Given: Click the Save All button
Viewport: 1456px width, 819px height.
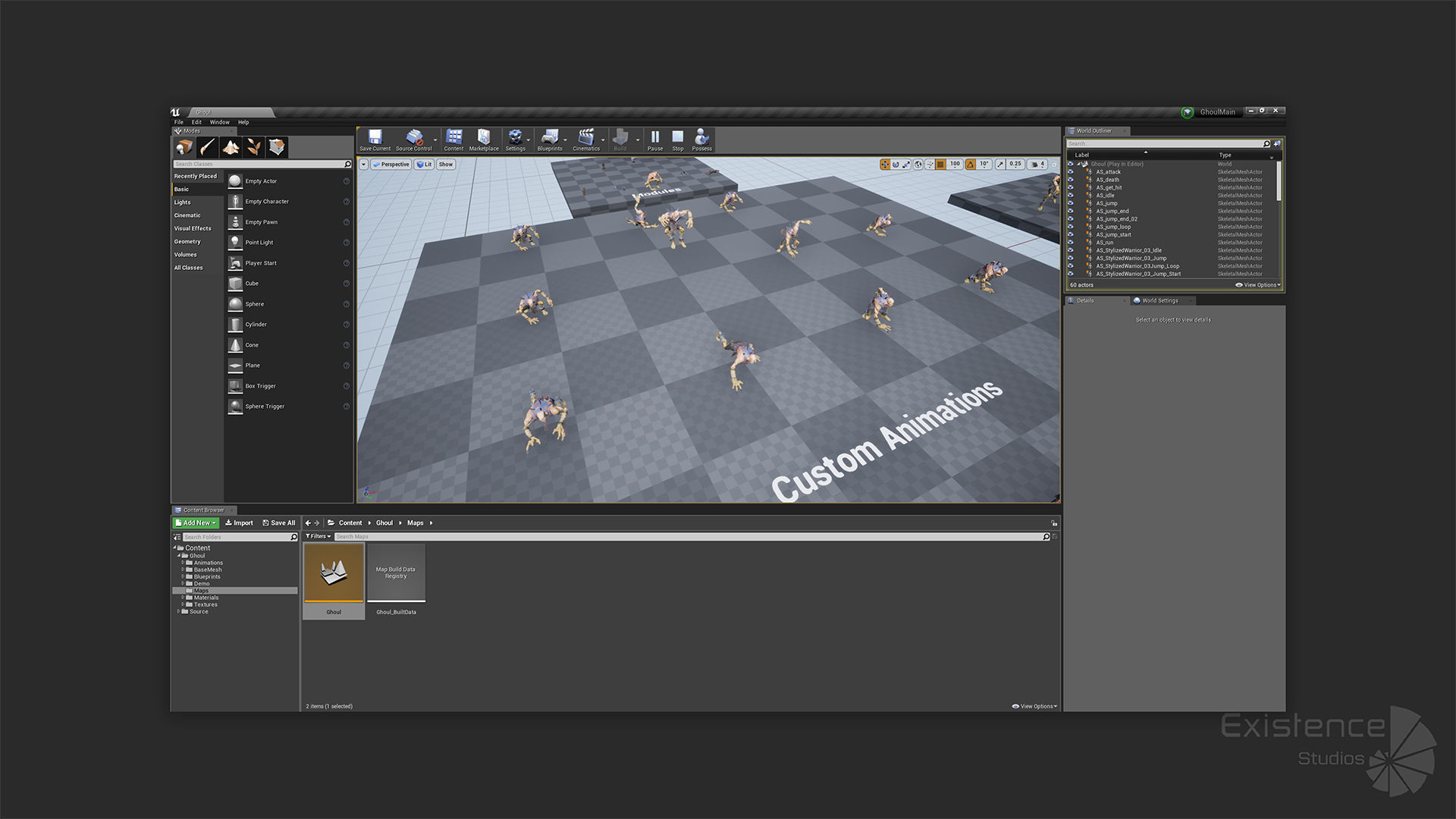Looking at the screenshot, I should 278,523.
